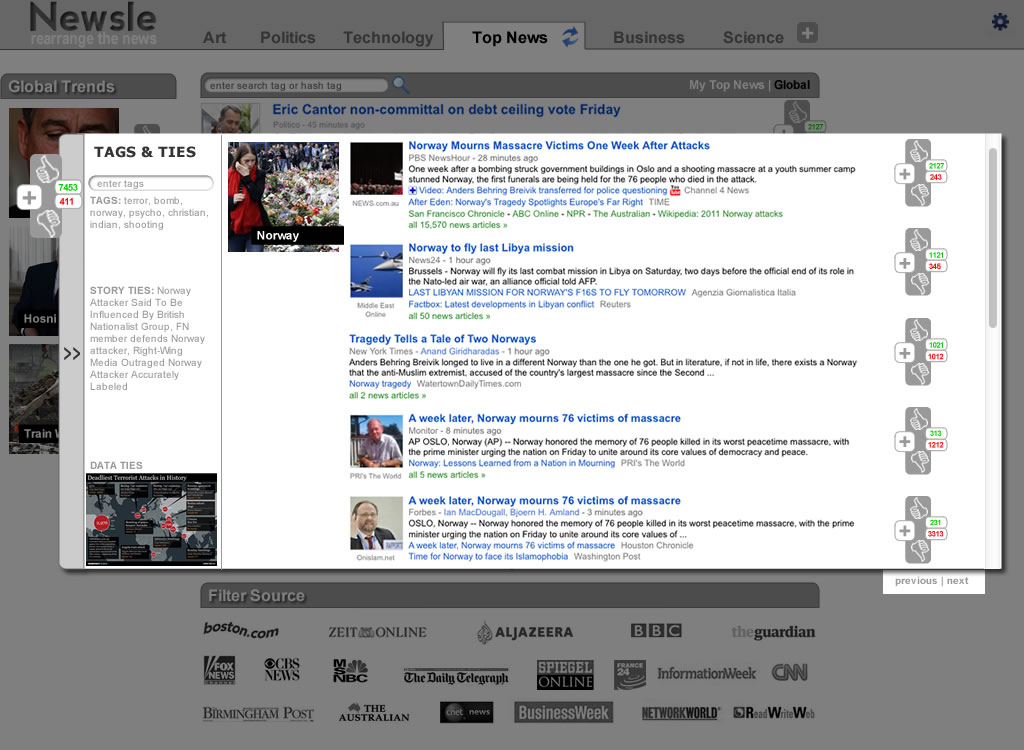The image size is (1024, 750).
Task: Filter by the Al Jazeera source logo
Action: (x=524, y=632)
